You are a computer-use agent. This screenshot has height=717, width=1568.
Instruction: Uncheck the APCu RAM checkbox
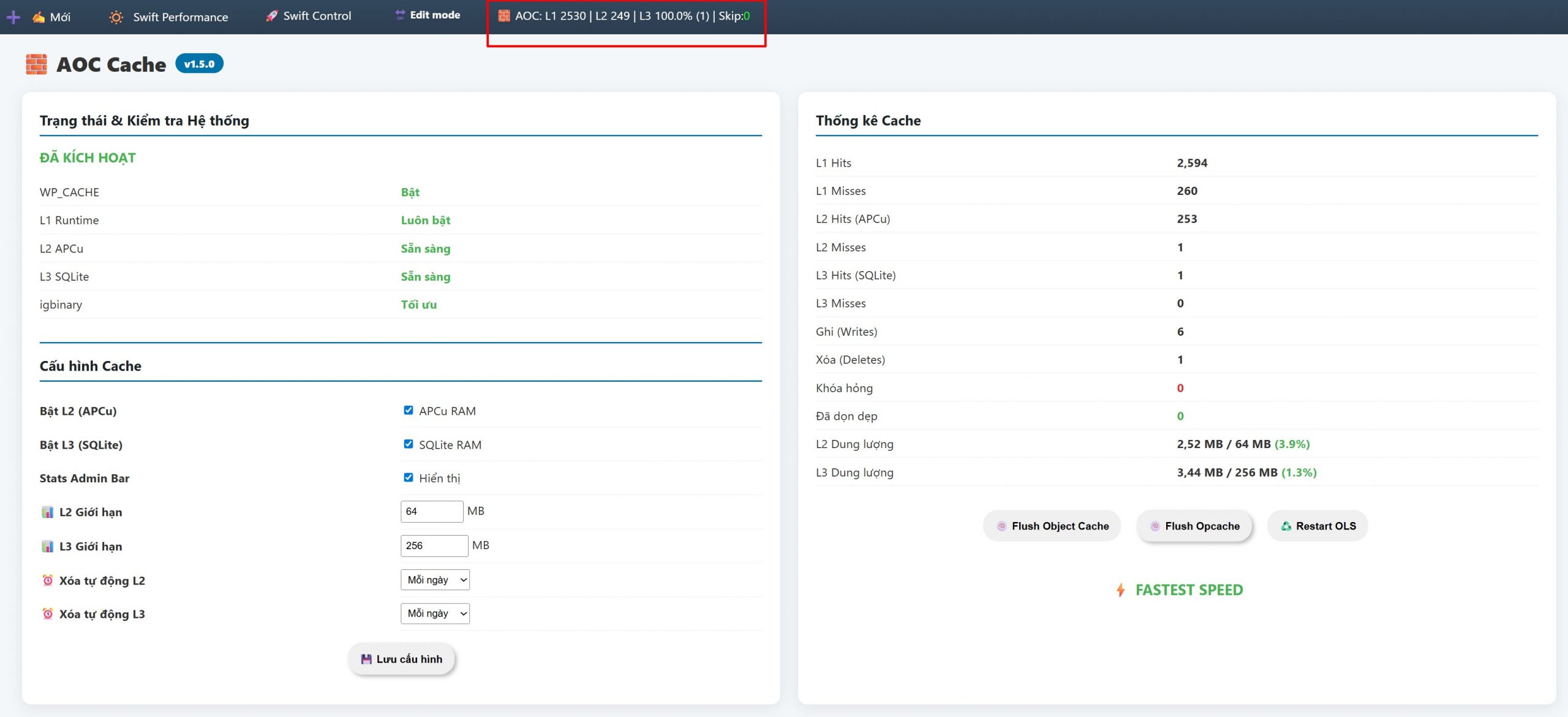[408, 411]
